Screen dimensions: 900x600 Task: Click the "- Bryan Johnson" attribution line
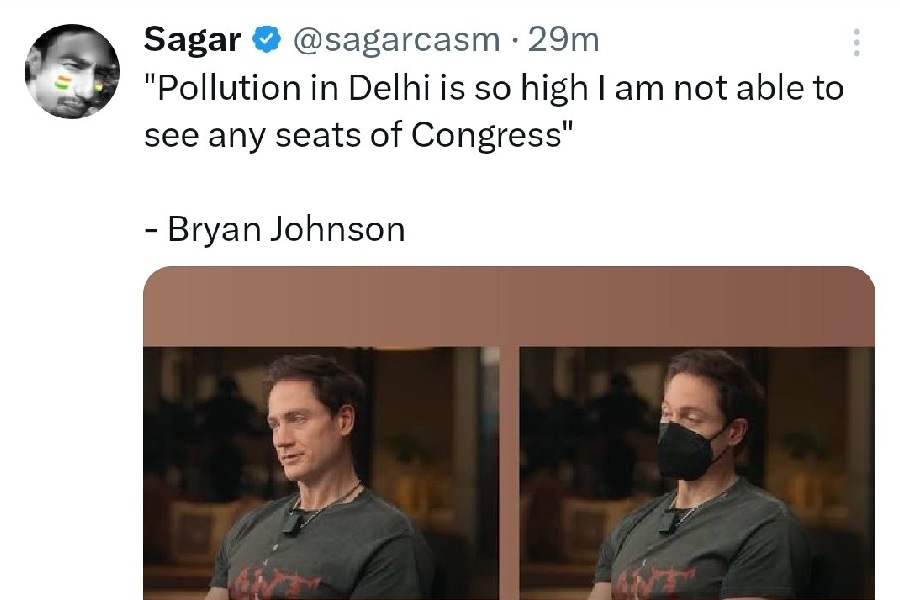coord(275,229)
